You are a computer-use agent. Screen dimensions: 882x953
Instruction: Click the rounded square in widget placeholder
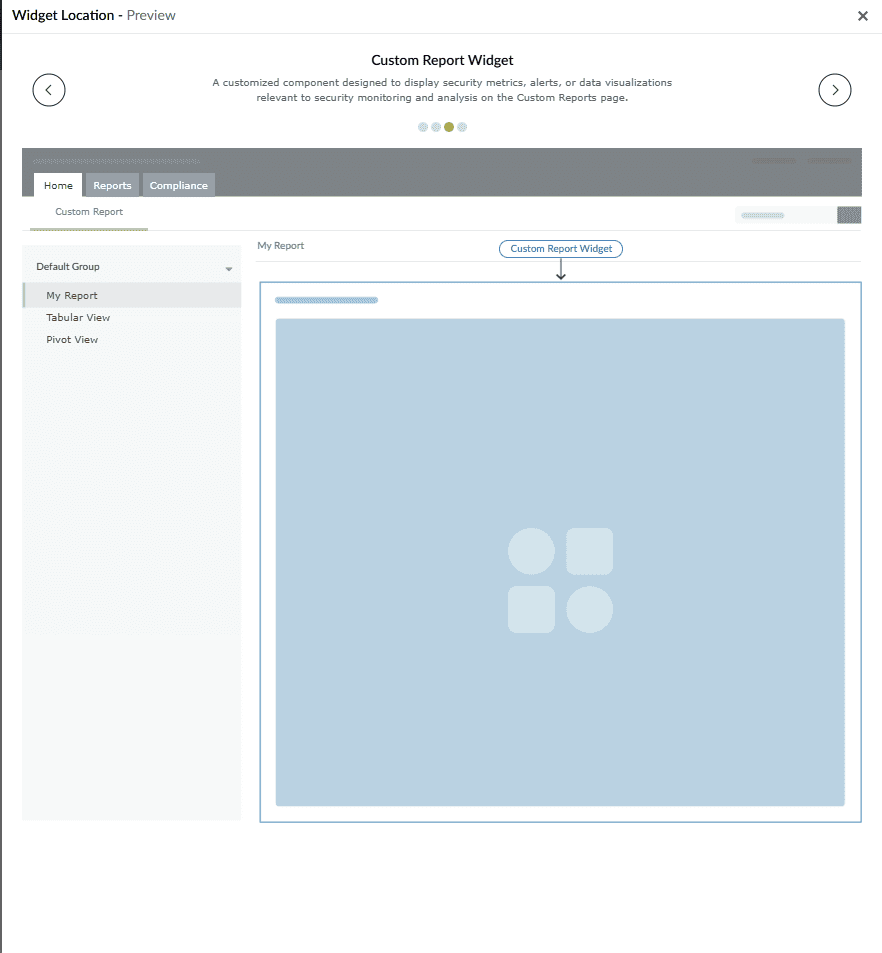tap(591, 551)
